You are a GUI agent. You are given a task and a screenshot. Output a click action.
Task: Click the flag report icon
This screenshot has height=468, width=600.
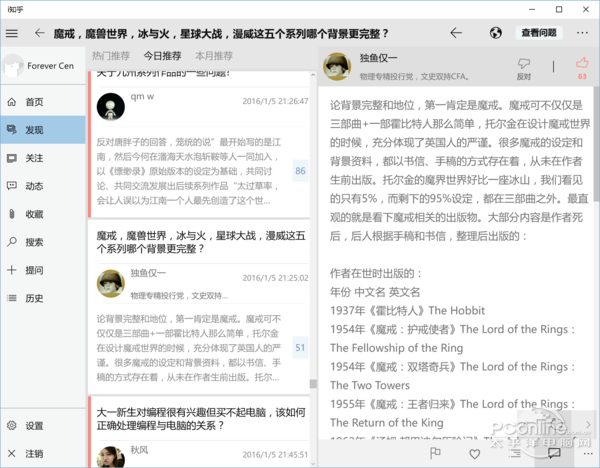tap(435, 453)
